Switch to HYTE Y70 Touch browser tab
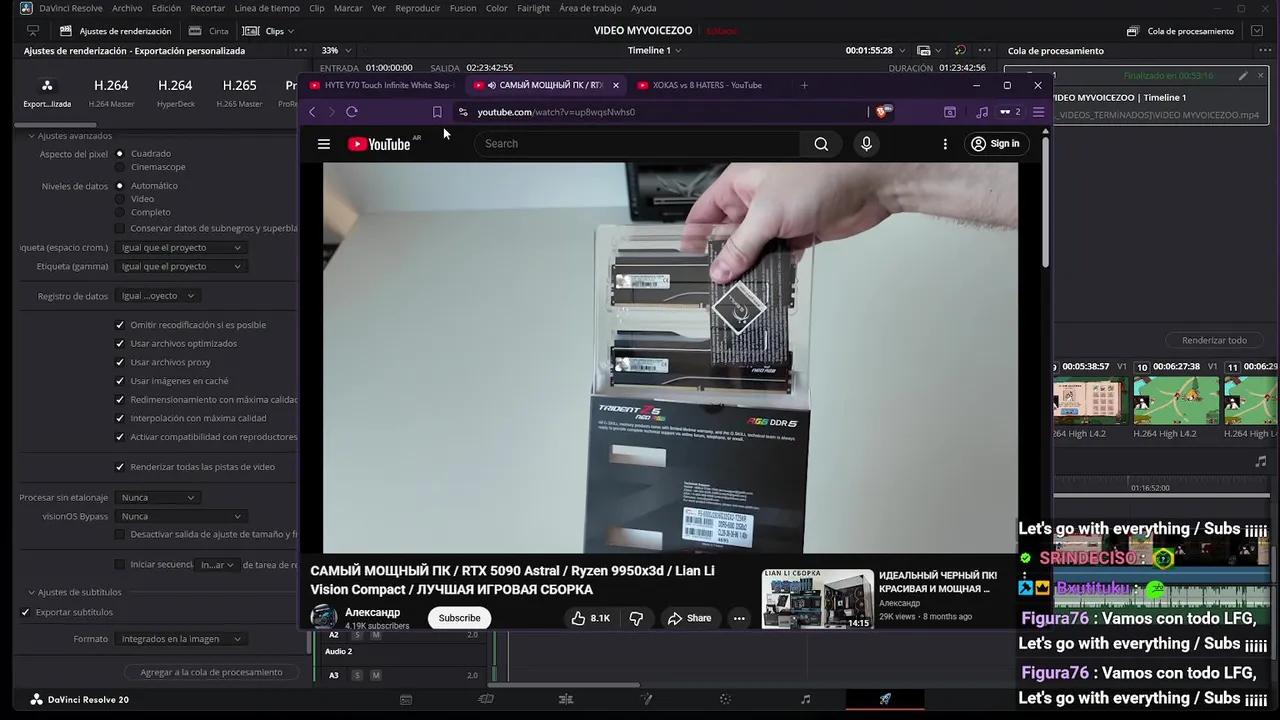This screenshot has width=1280, height=720. [381, 85]
